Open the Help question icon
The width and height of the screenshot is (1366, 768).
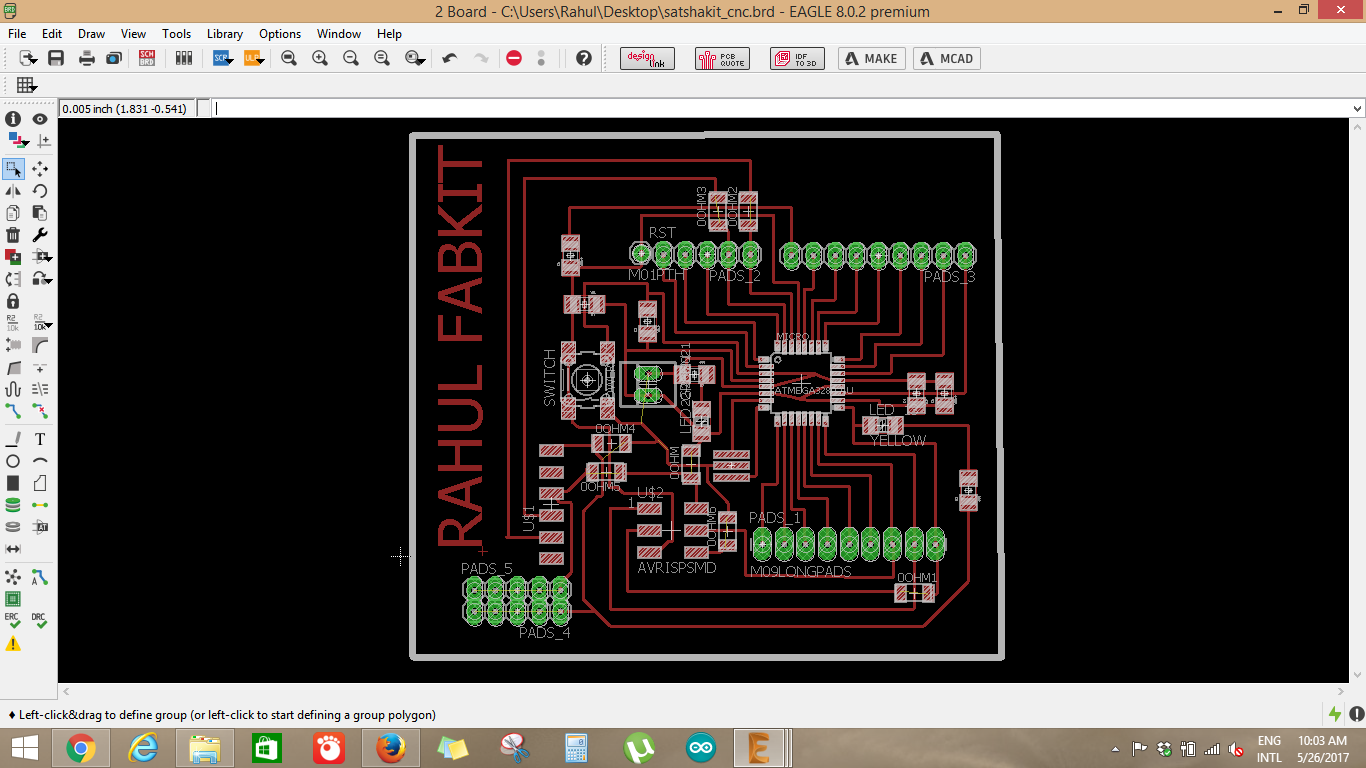point(584,58)
